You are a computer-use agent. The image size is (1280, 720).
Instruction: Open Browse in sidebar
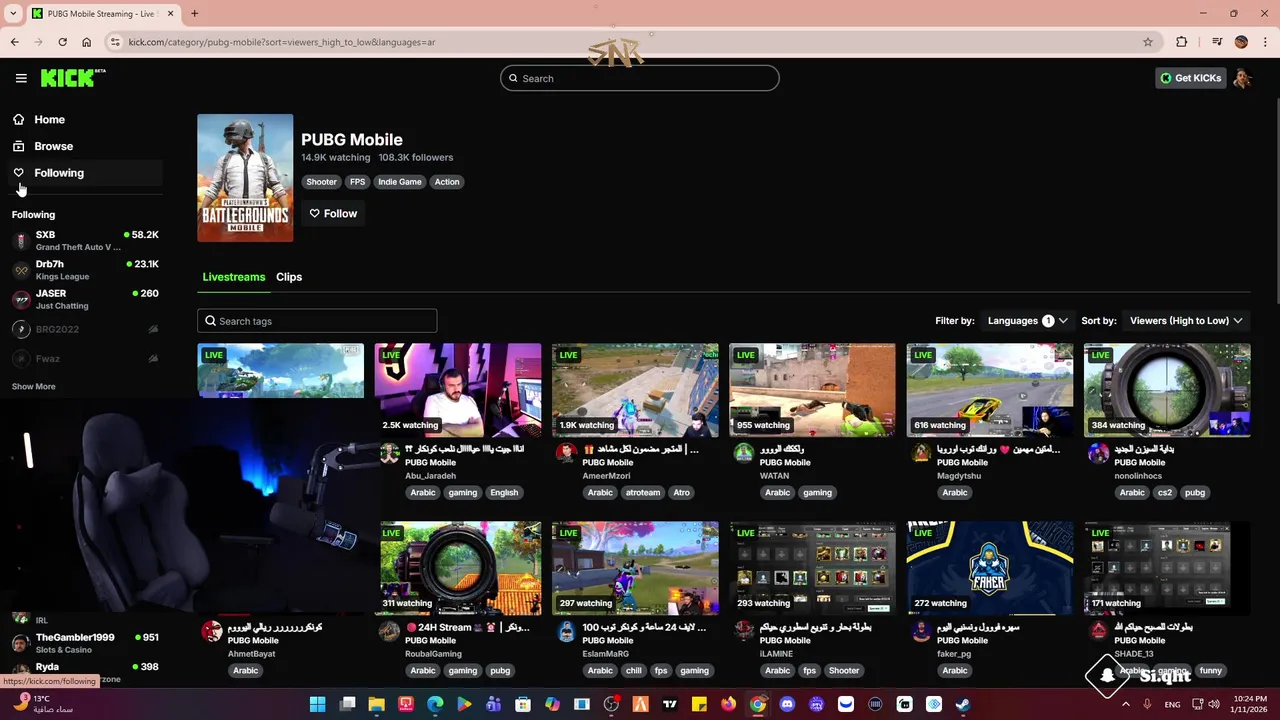click(x=53, y=146)
